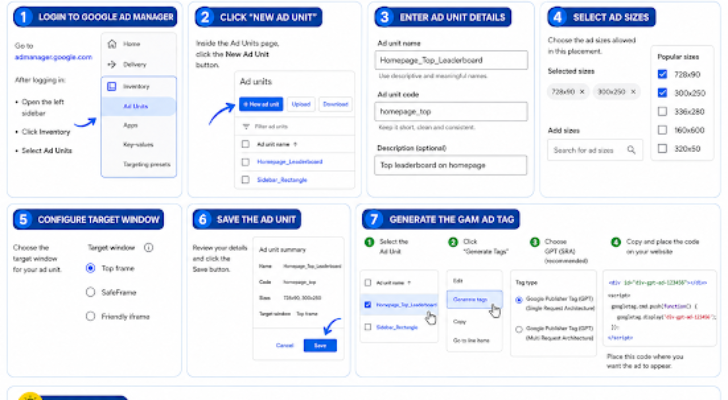This screenshot has height=400, width=728.
Task: Select the SafeFrame radio button
Action: click(x=91, y=292)
